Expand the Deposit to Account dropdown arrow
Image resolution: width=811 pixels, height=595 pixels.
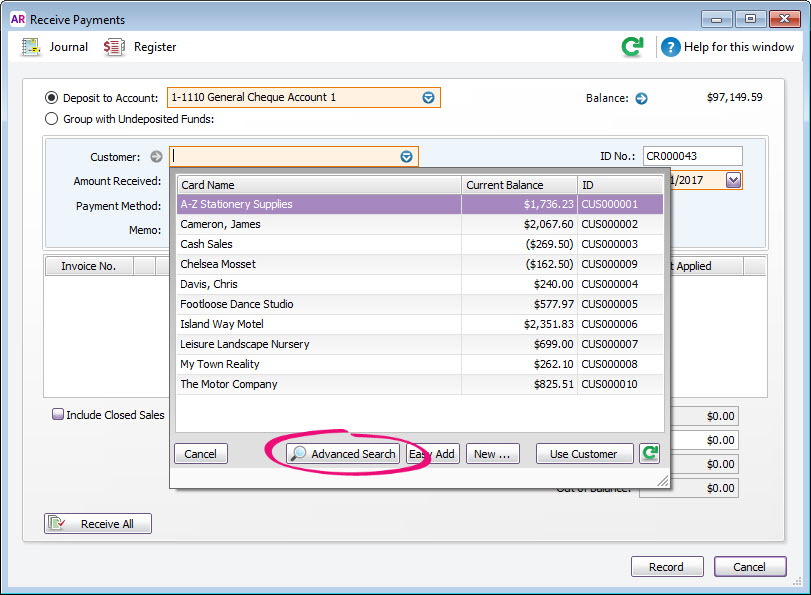click(428, 98)
